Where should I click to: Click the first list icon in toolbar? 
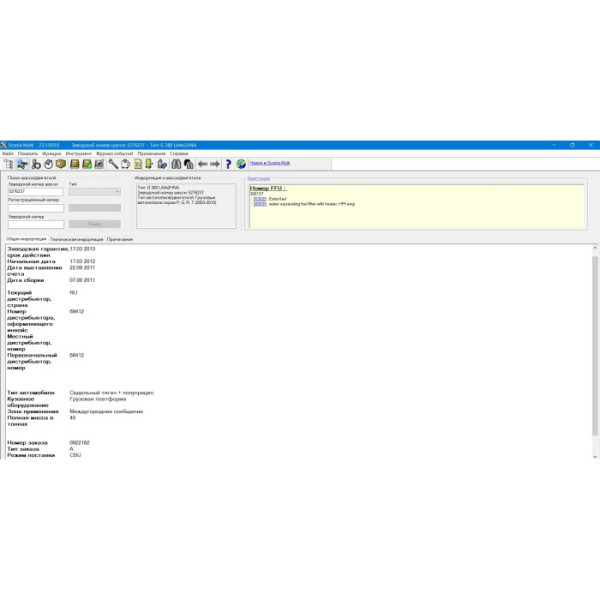point(9,164)
